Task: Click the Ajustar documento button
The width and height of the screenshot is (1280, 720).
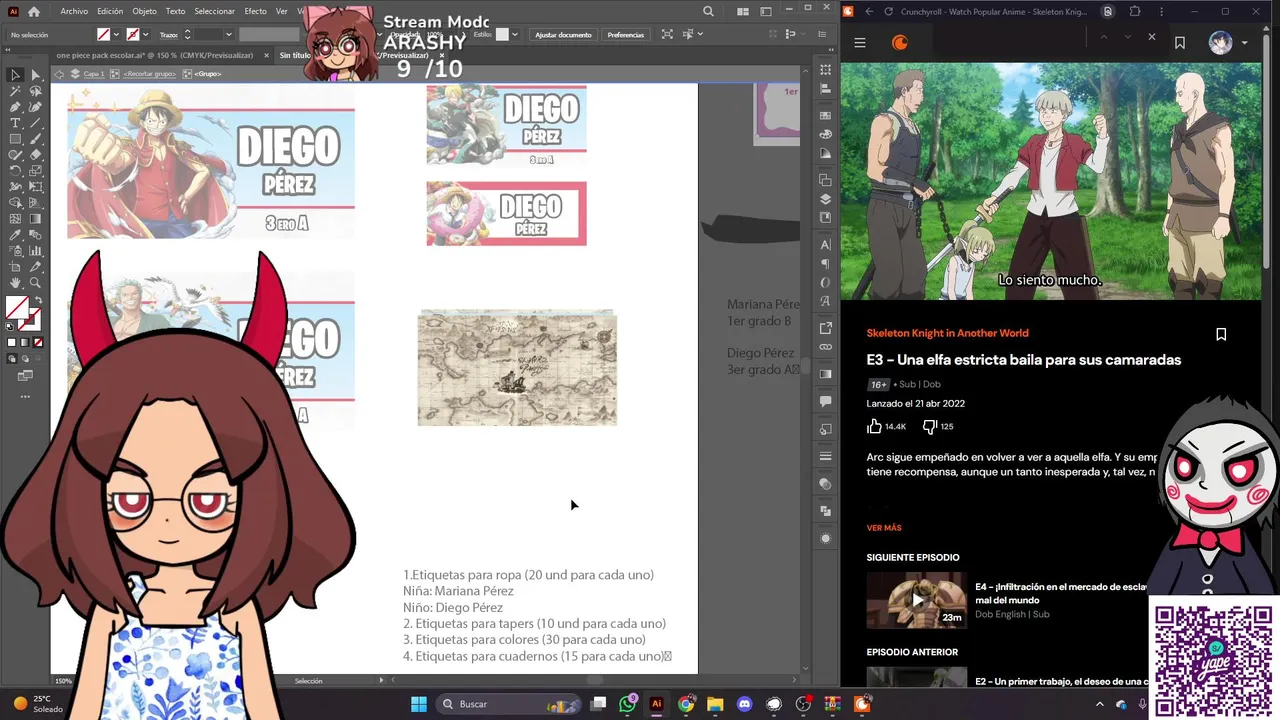Action: tap(563, 34)
